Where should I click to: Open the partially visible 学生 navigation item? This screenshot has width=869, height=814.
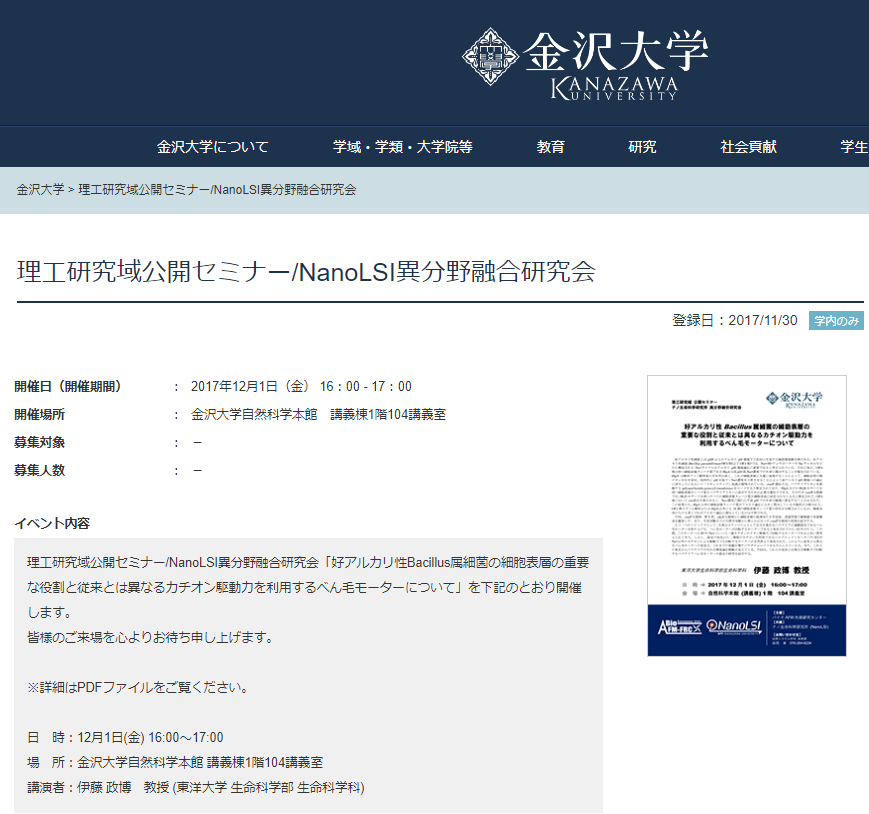[853, 147]
